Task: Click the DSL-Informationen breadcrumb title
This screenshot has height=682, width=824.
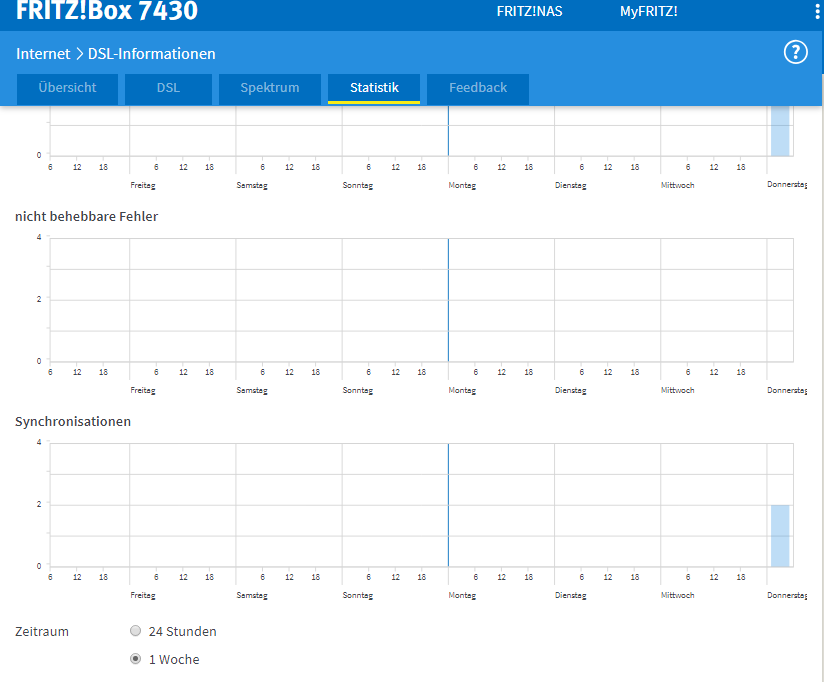Action: 152,54
